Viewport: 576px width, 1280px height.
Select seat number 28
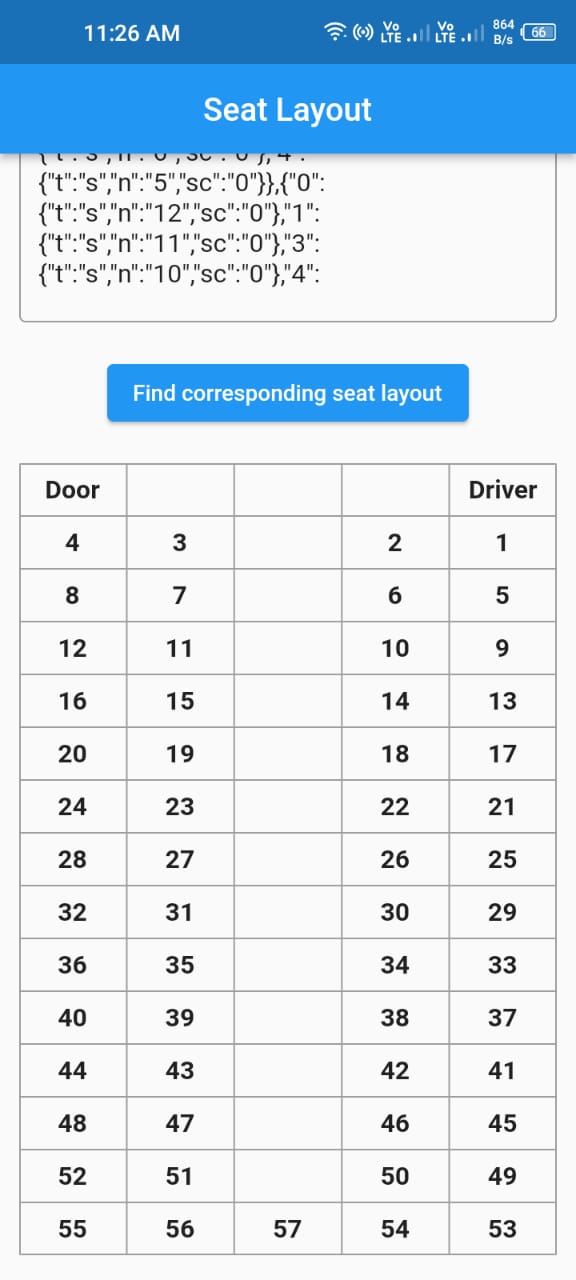[72, 859]
